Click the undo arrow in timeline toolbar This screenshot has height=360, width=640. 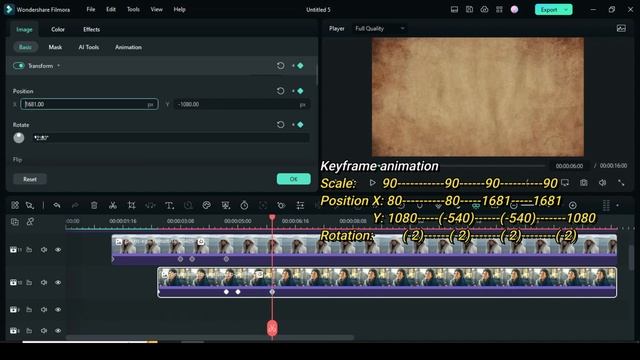point(57,205)
